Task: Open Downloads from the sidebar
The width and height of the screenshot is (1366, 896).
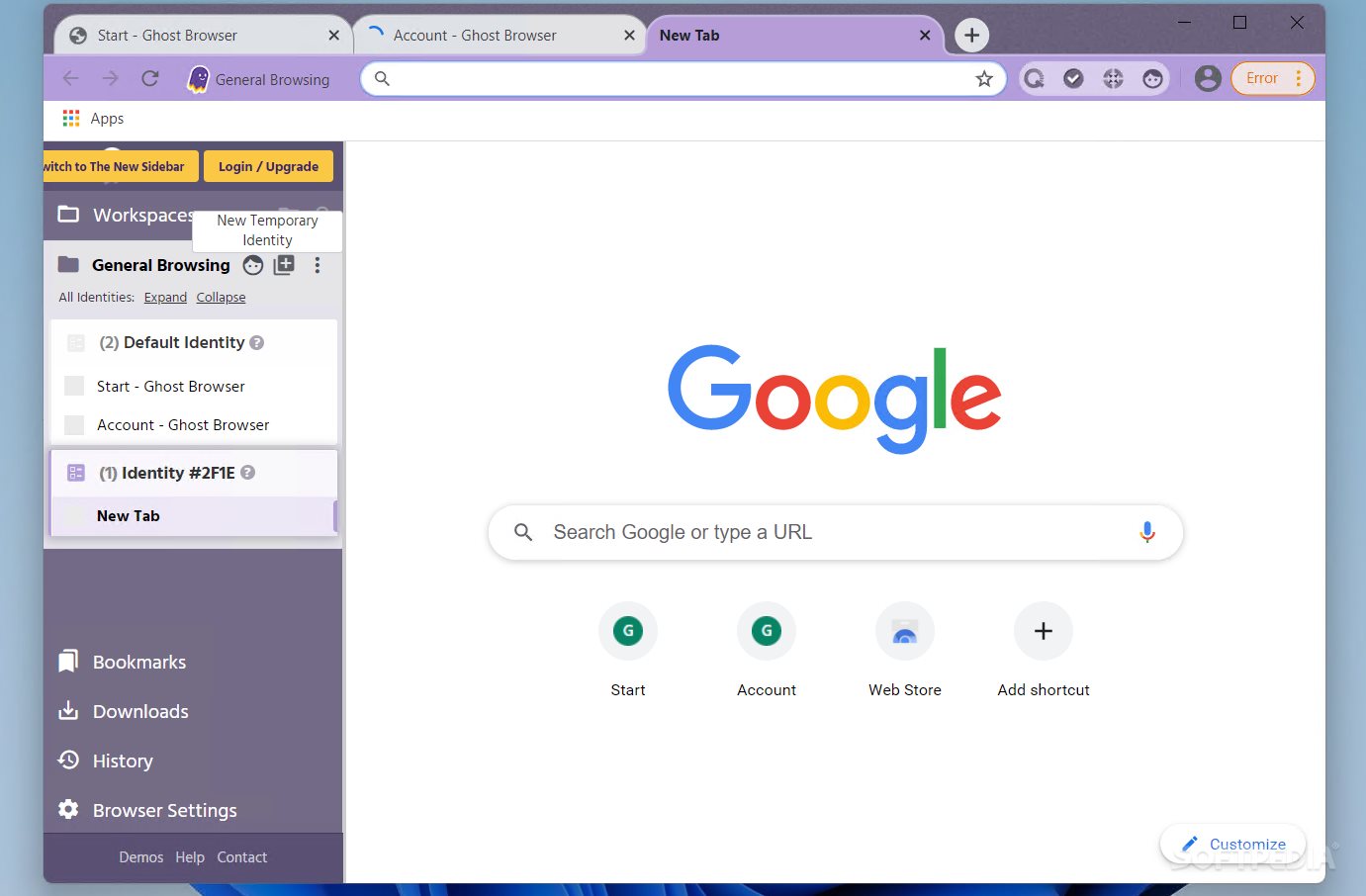Action: (x=124, y=711)
